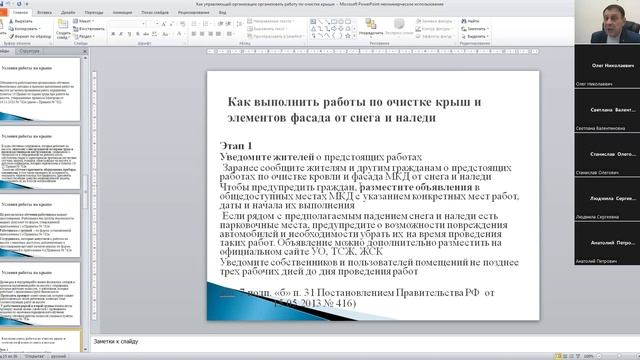This screenshot has width=640, height=360.
Task: Clear all formatting button
Action: coord(182,24)
